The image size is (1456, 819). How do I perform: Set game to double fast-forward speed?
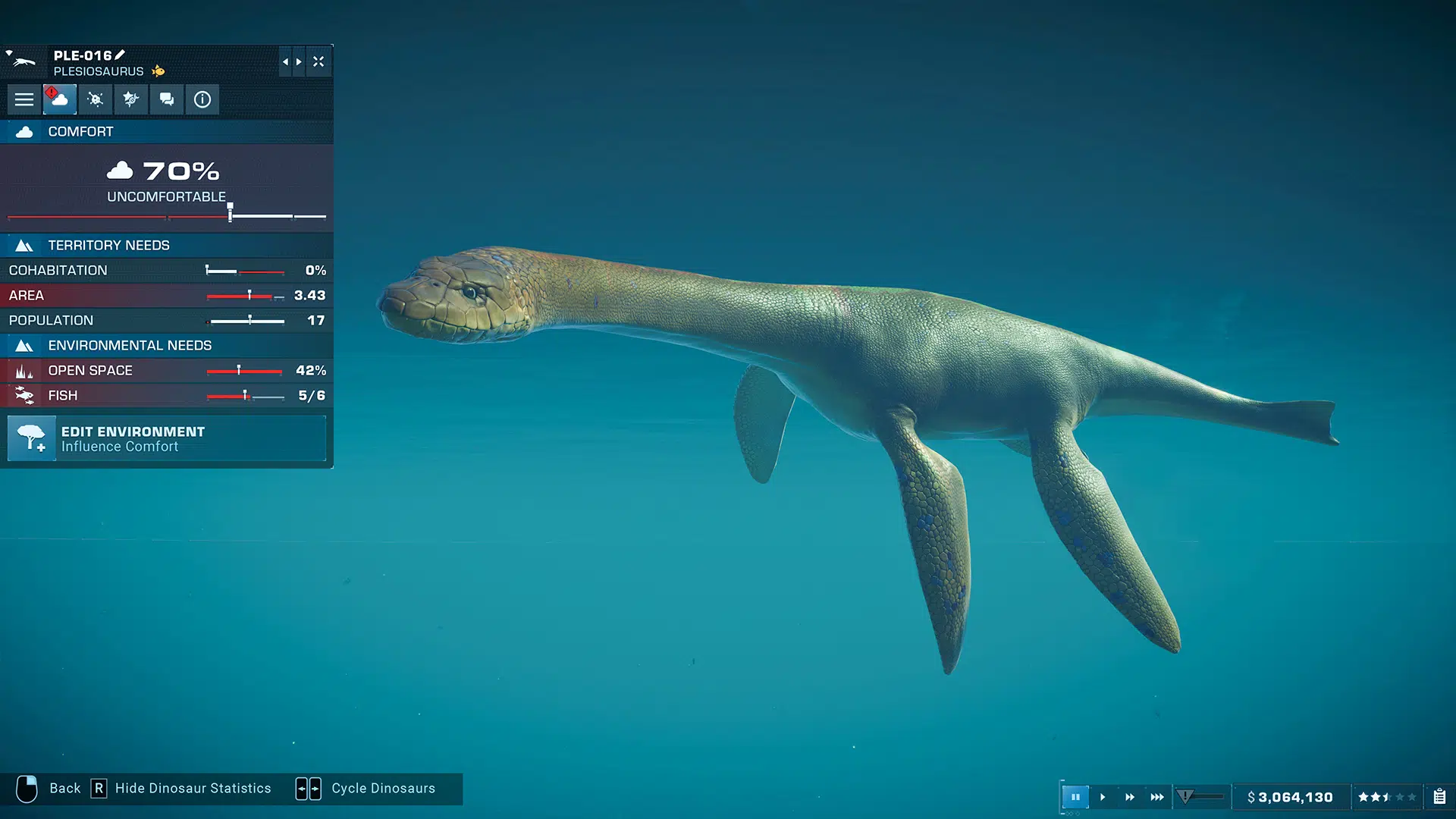click(1130, 797)
